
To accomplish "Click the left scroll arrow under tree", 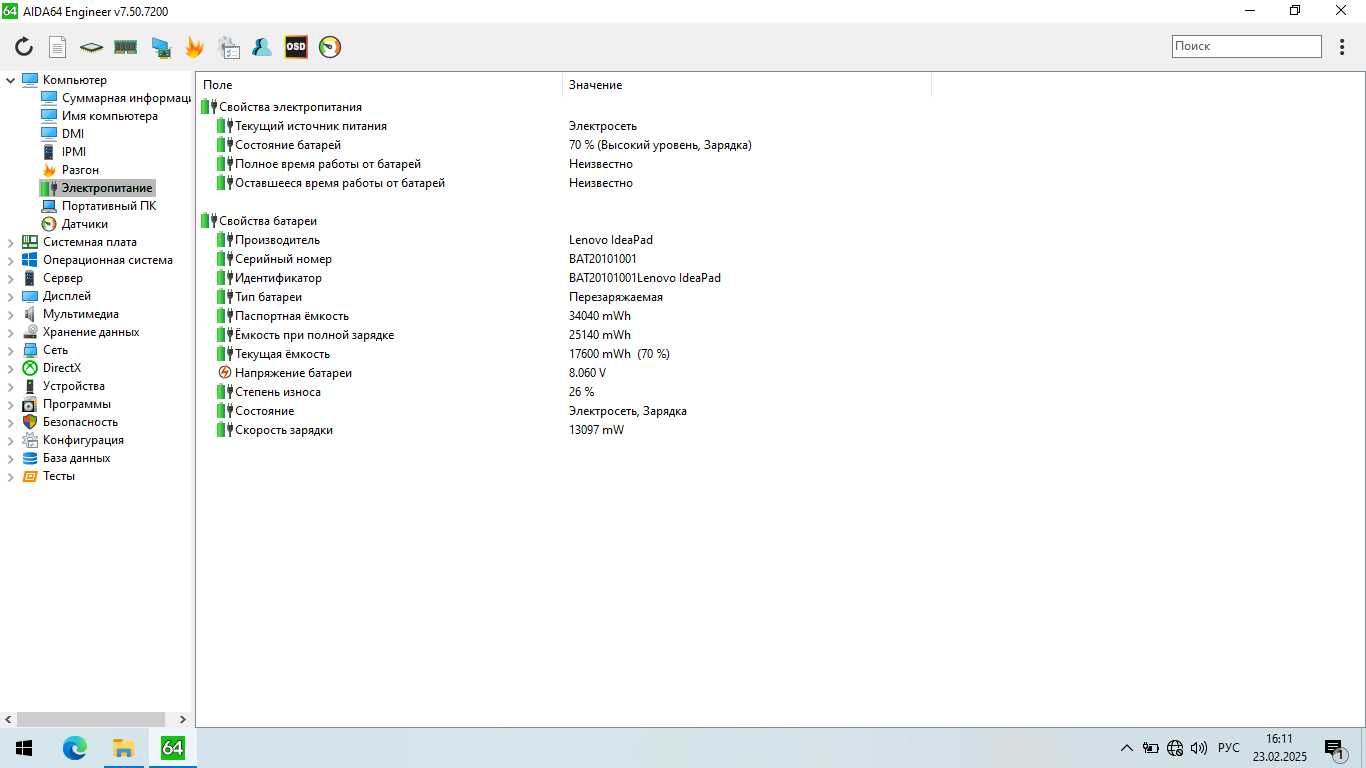I will tap(8, 719).
